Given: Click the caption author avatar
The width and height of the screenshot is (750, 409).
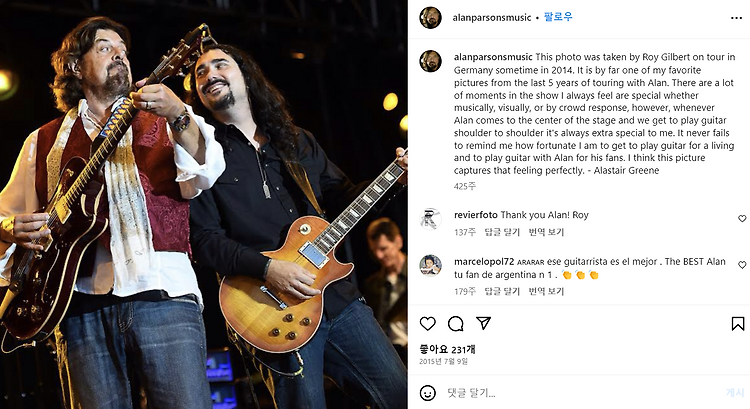Looking at the screenshot, I should [430, 61].
